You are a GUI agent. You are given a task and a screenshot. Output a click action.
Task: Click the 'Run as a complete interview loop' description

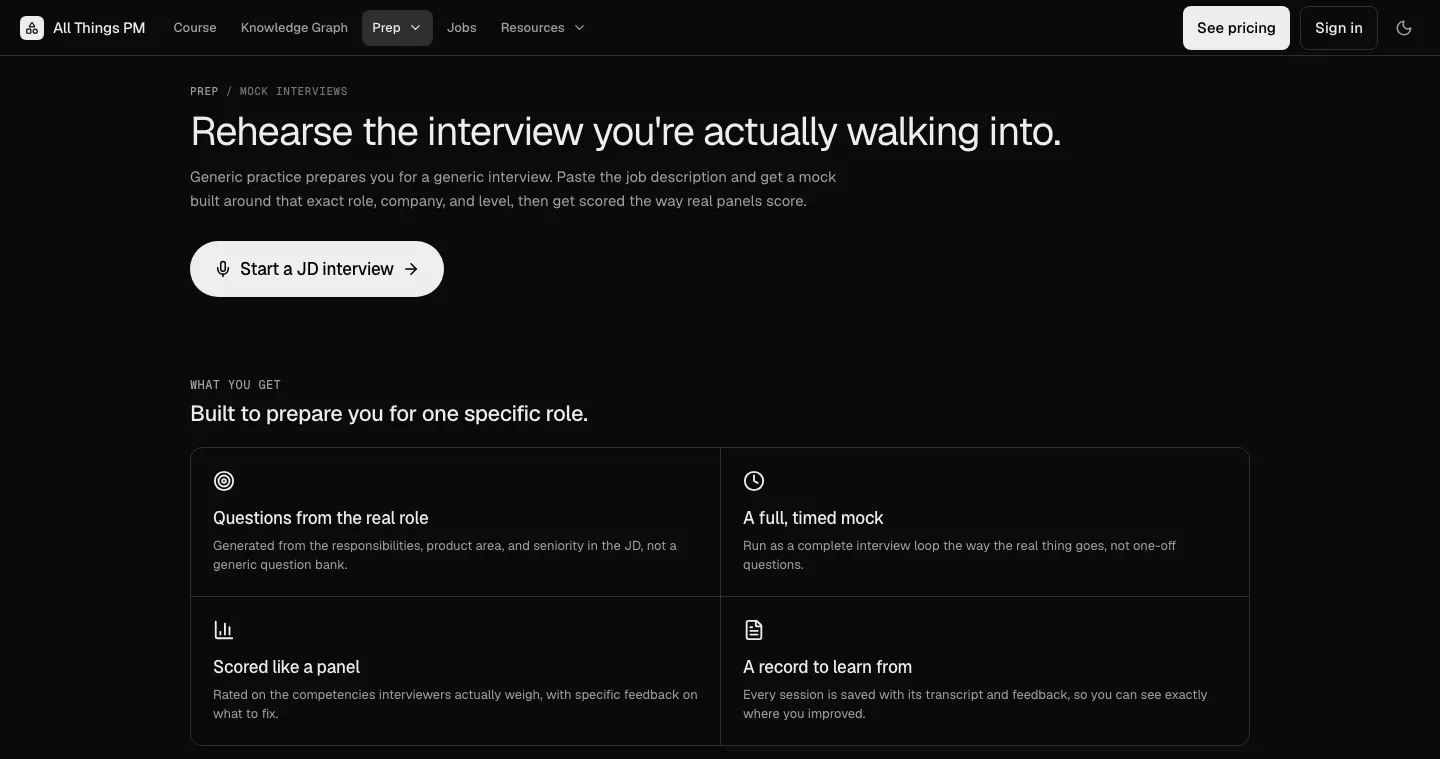[x=959, y=555]
